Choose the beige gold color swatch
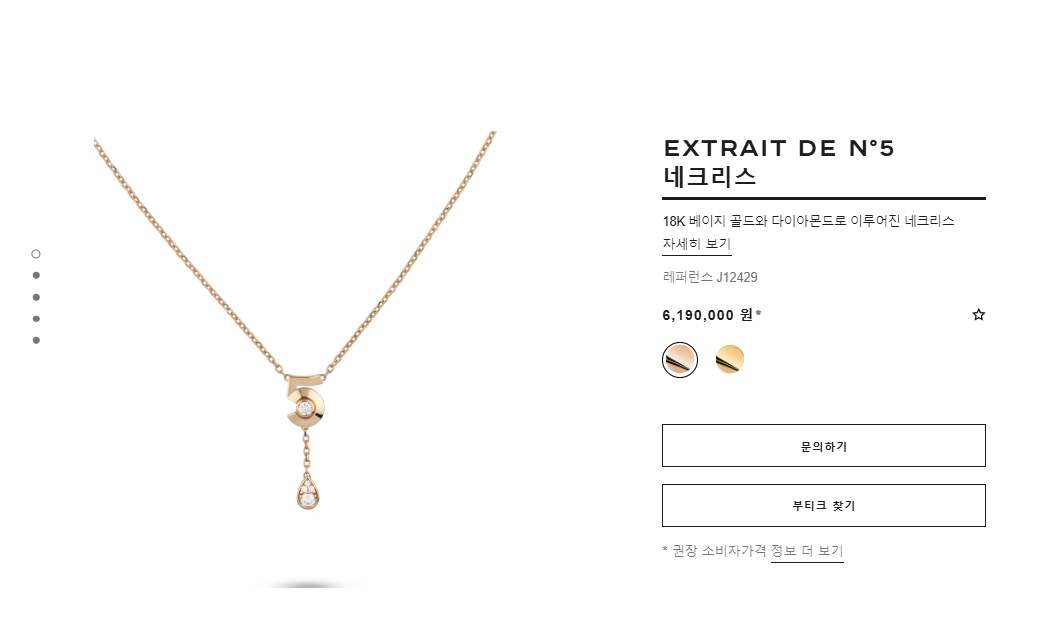 680,360
